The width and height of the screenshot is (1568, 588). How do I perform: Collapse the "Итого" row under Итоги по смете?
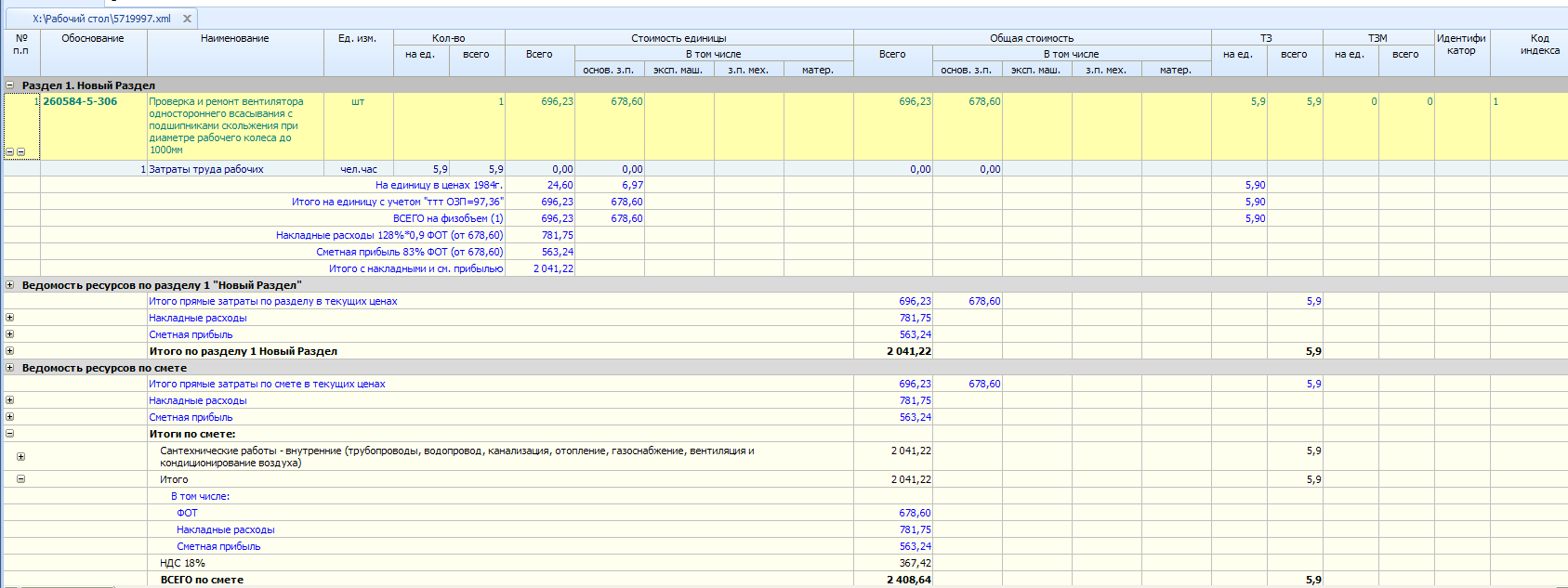pyautogui.click(x=20, y=479)
